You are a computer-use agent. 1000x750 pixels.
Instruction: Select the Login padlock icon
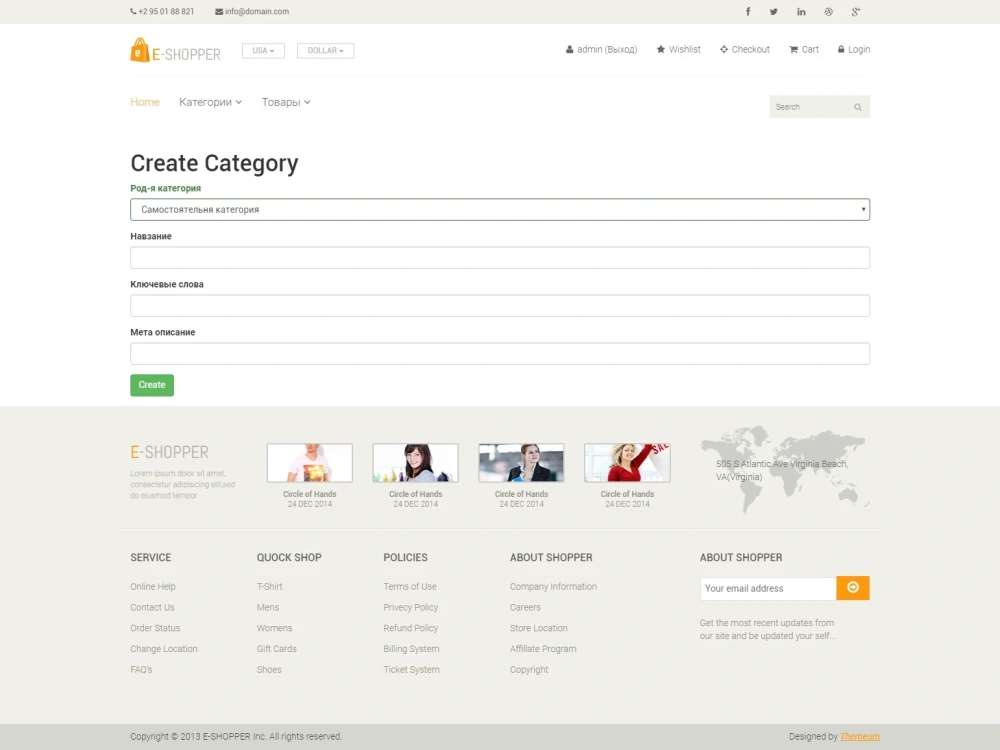coord(841,49)
